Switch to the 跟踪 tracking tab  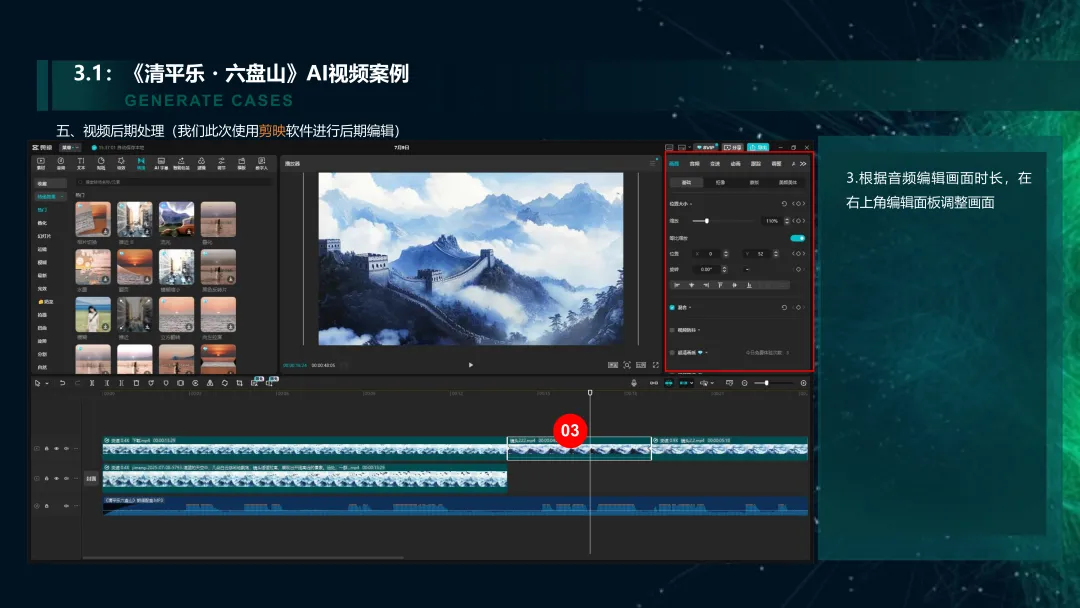coord(756,164)
